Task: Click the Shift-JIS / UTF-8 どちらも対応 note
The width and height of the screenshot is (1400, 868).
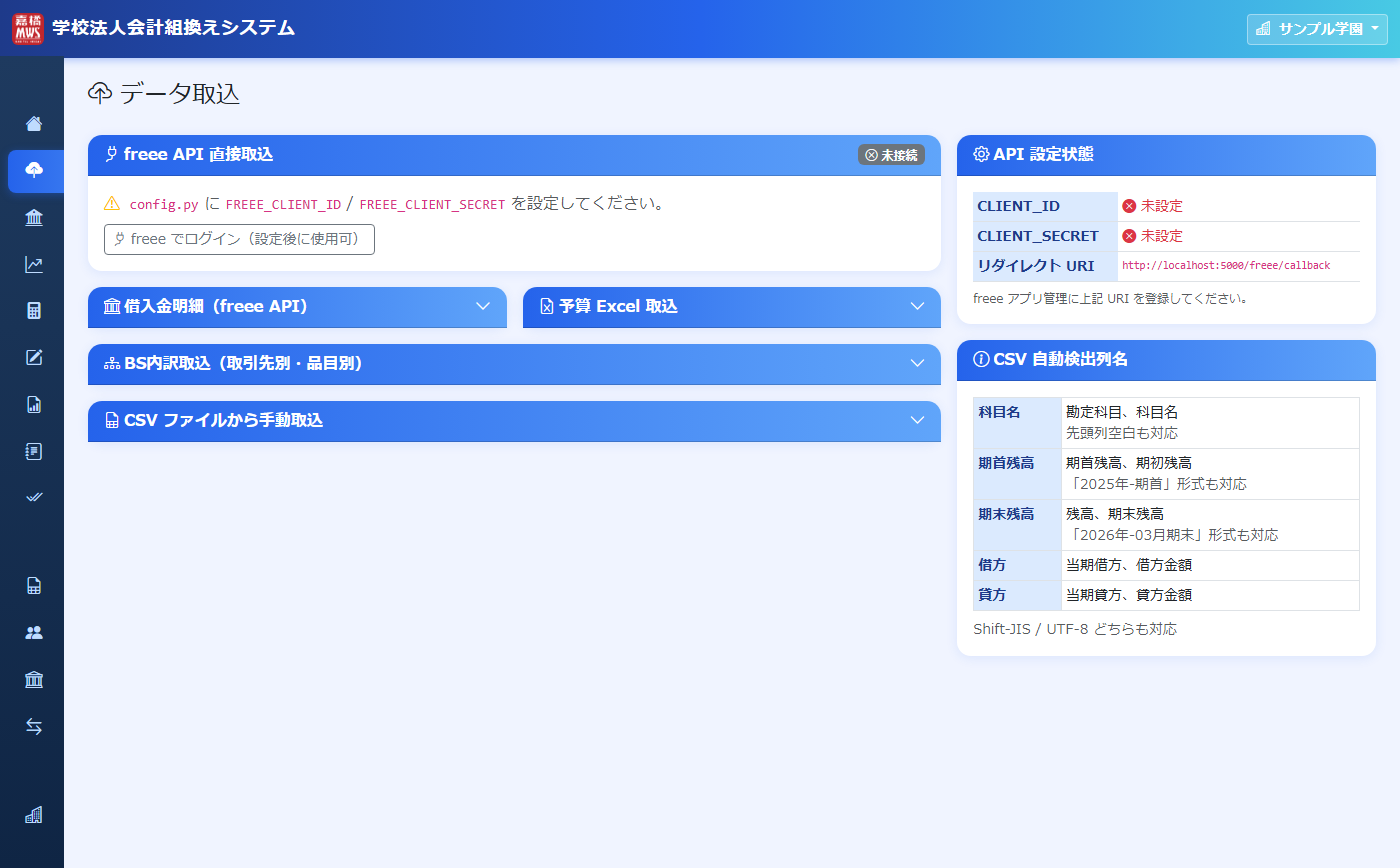Action: point(1075,629)
